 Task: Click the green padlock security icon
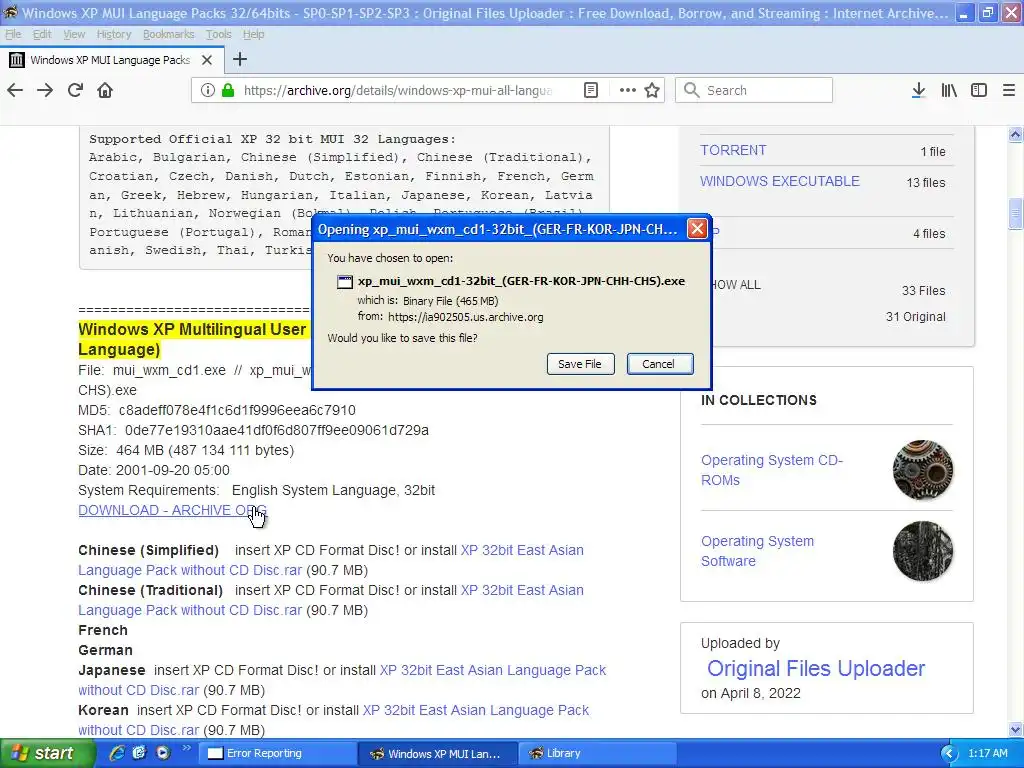click(228, 90)
